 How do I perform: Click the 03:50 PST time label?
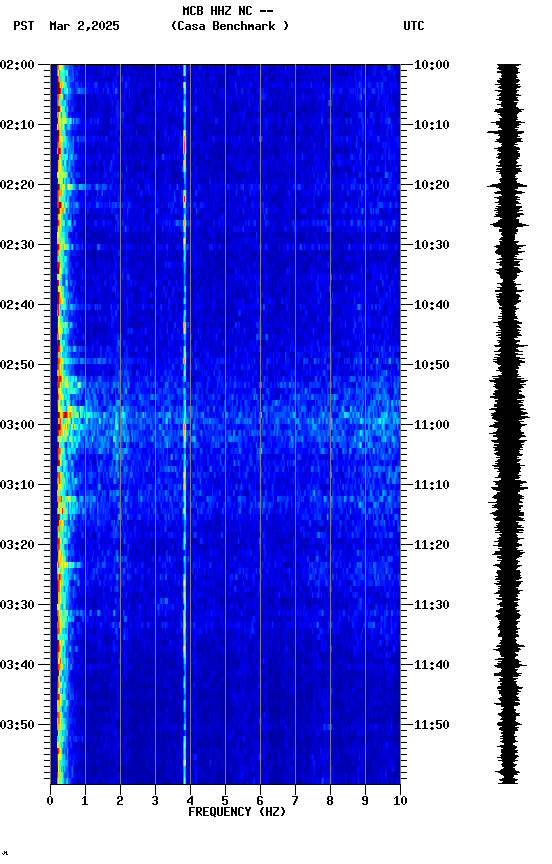(17, 725)
